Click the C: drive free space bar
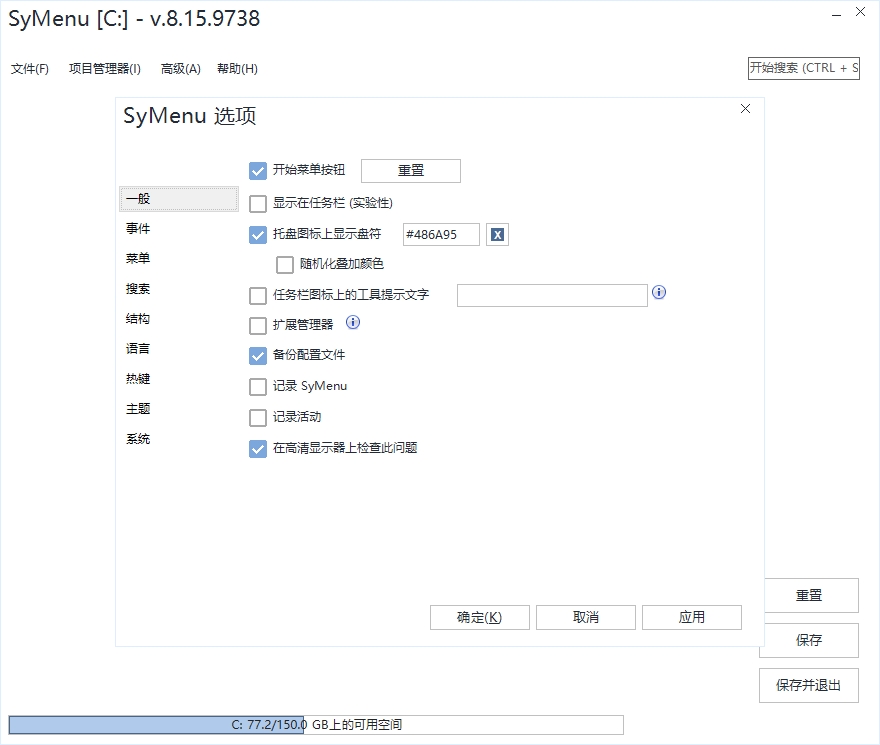 pos(316,725)
